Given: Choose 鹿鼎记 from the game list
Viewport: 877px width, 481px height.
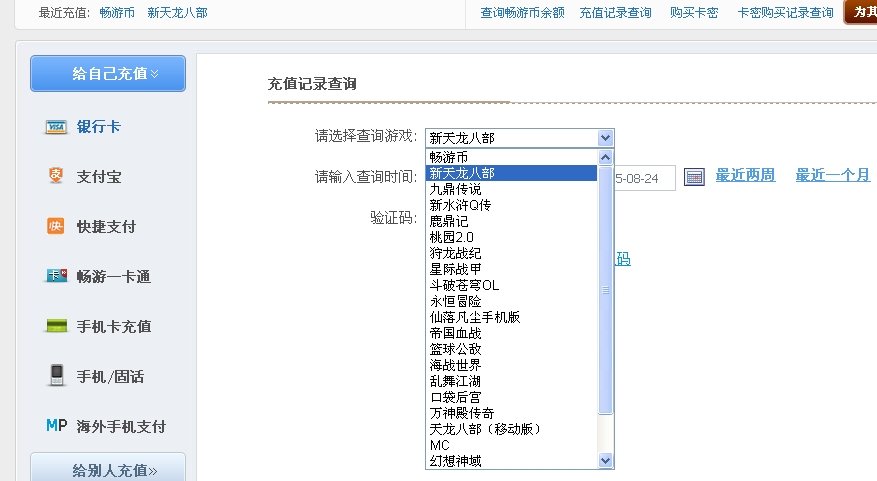Looking at the screenshot, I should coord(511,221).
